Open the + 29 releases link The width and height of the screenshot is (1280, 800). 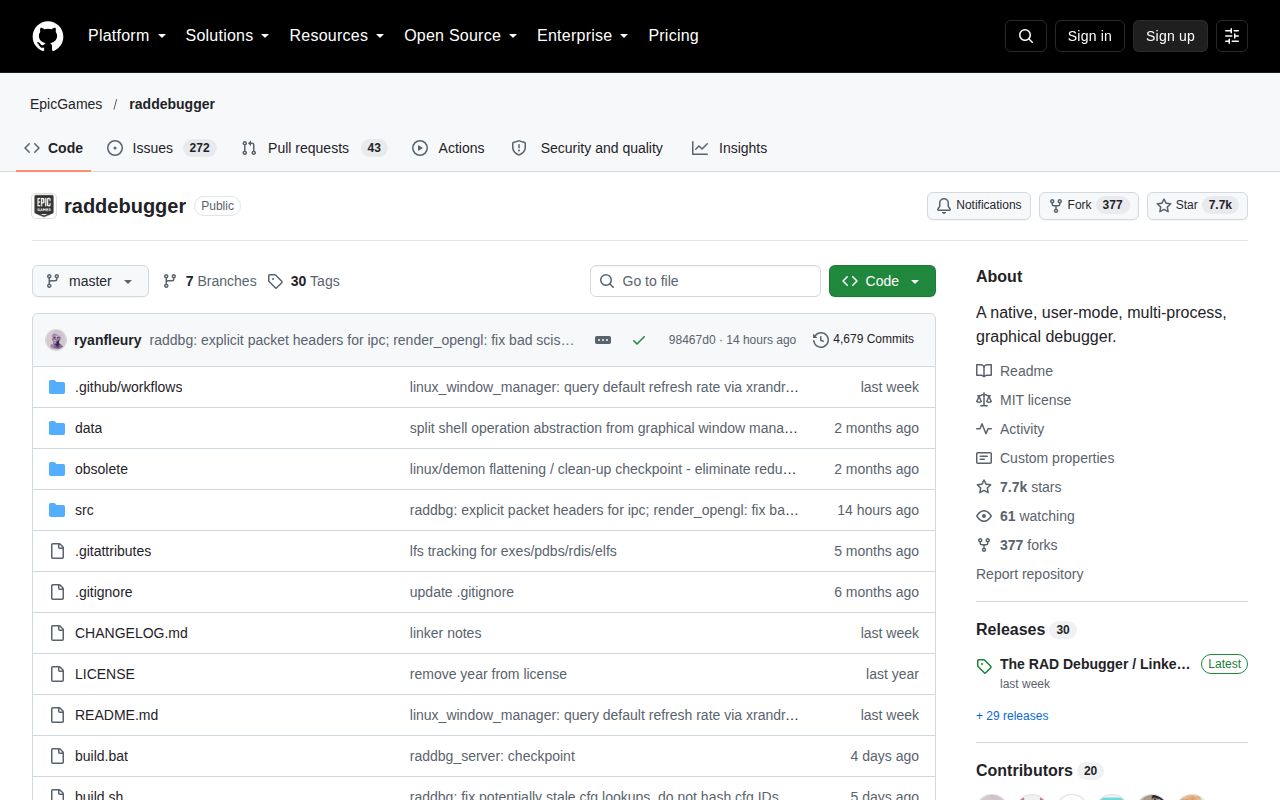tap(1012, 716)
